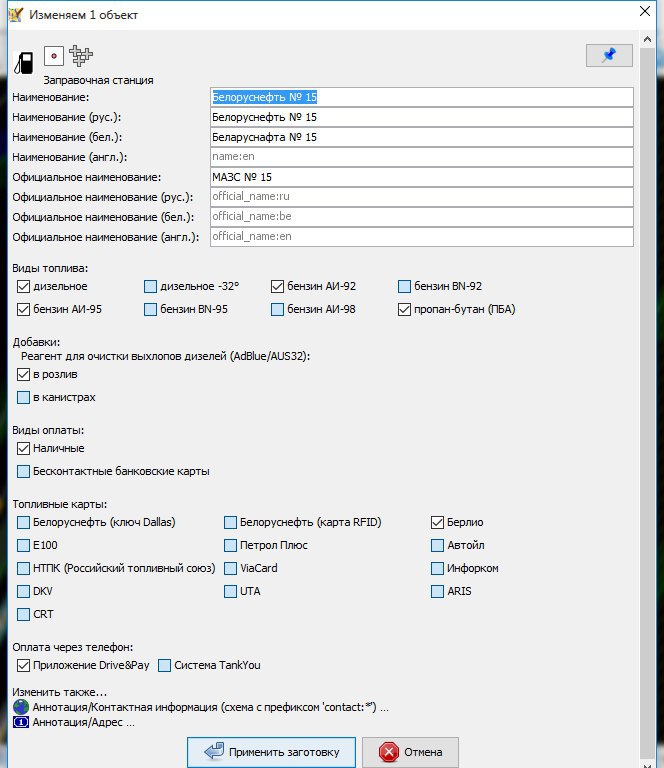
Task: Open Аннотация/Контактная информация preset link
Action: (211, 707)
